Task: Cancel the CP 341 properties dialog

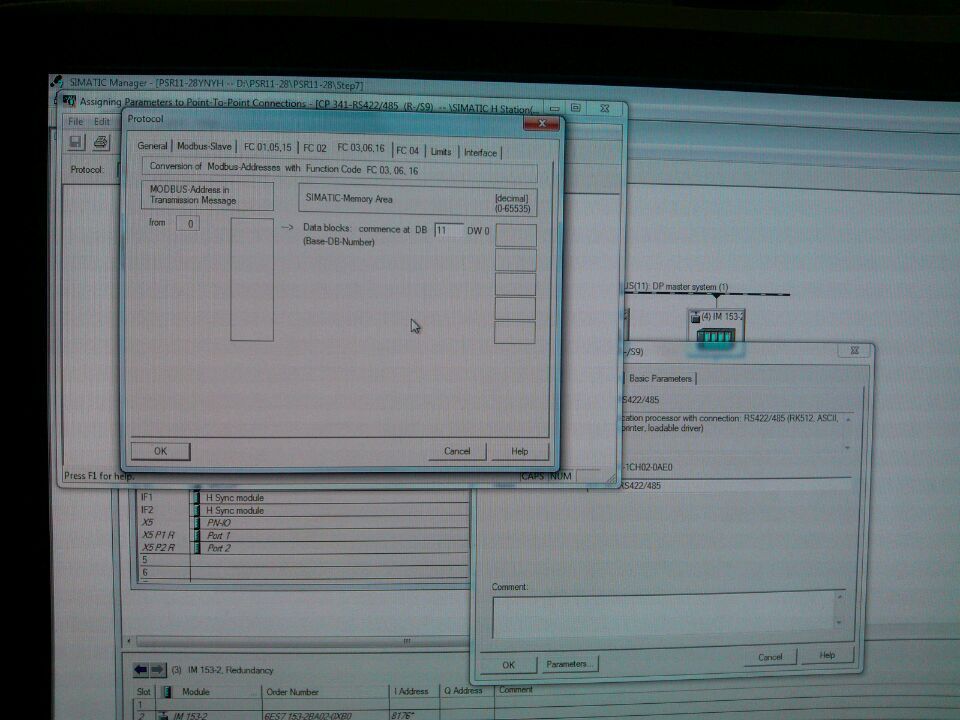Action: point(770,657)
